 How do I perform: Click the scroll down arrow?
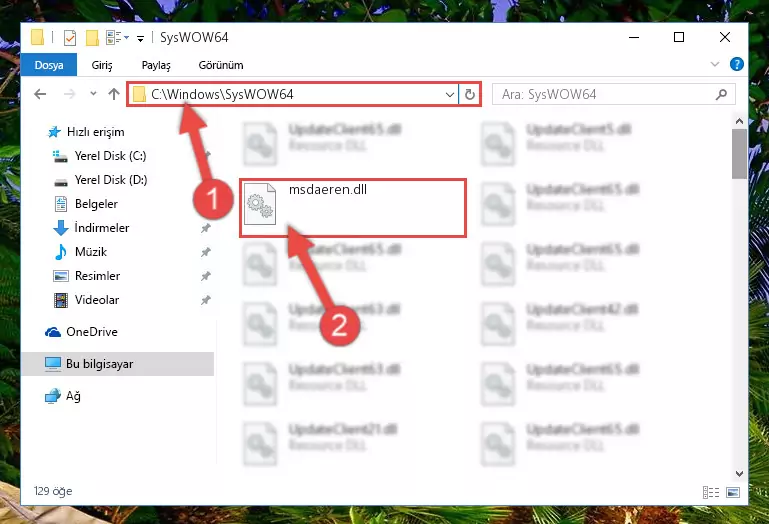[x=739, y=473]
